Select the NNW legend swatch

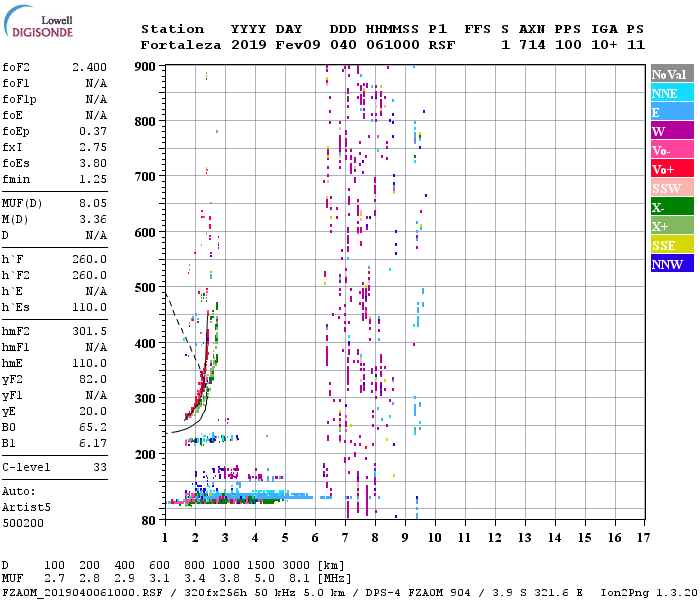pos(672,264)
